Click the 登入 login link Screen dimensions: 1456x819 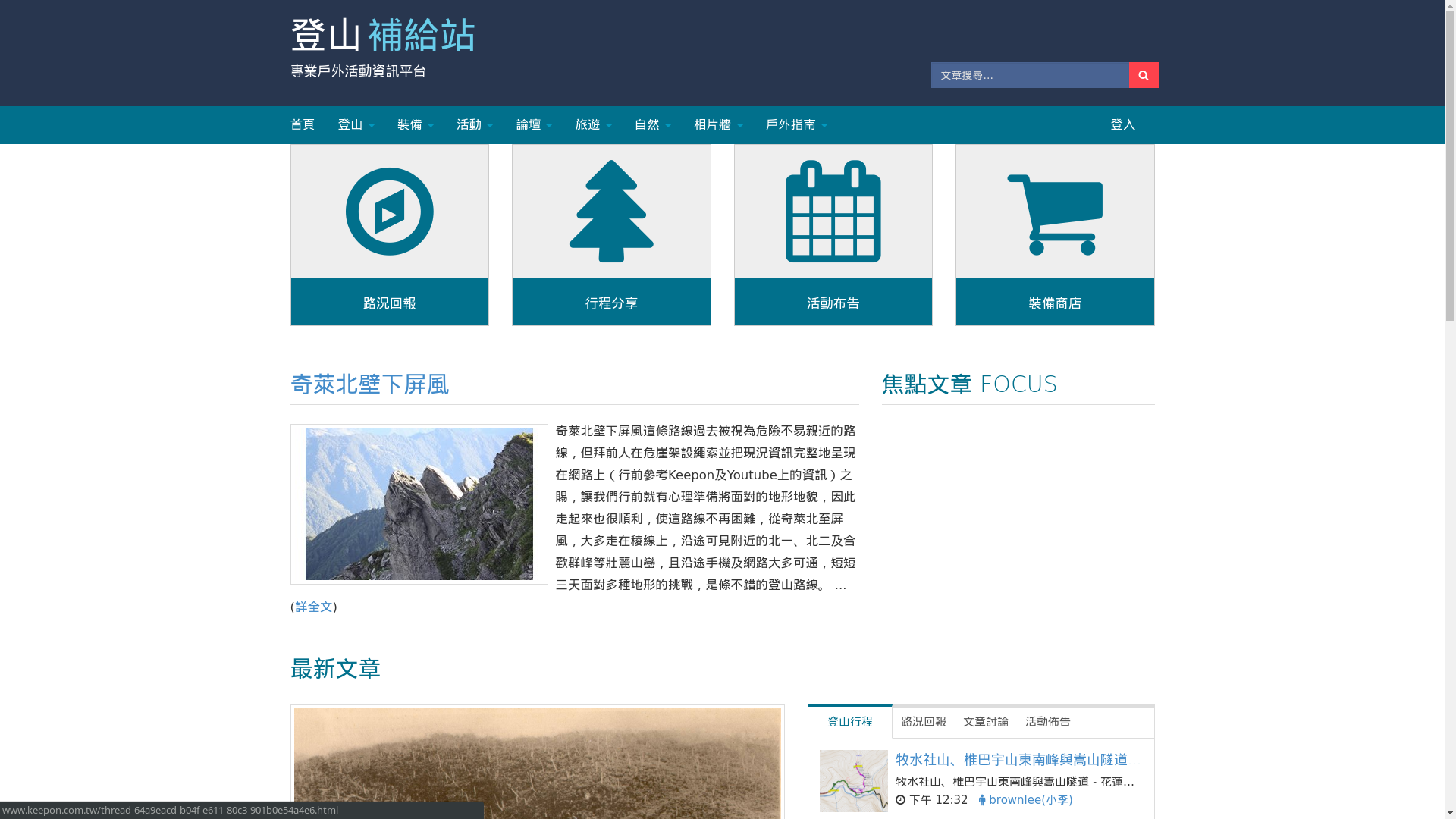click(x=1122, y=124)
